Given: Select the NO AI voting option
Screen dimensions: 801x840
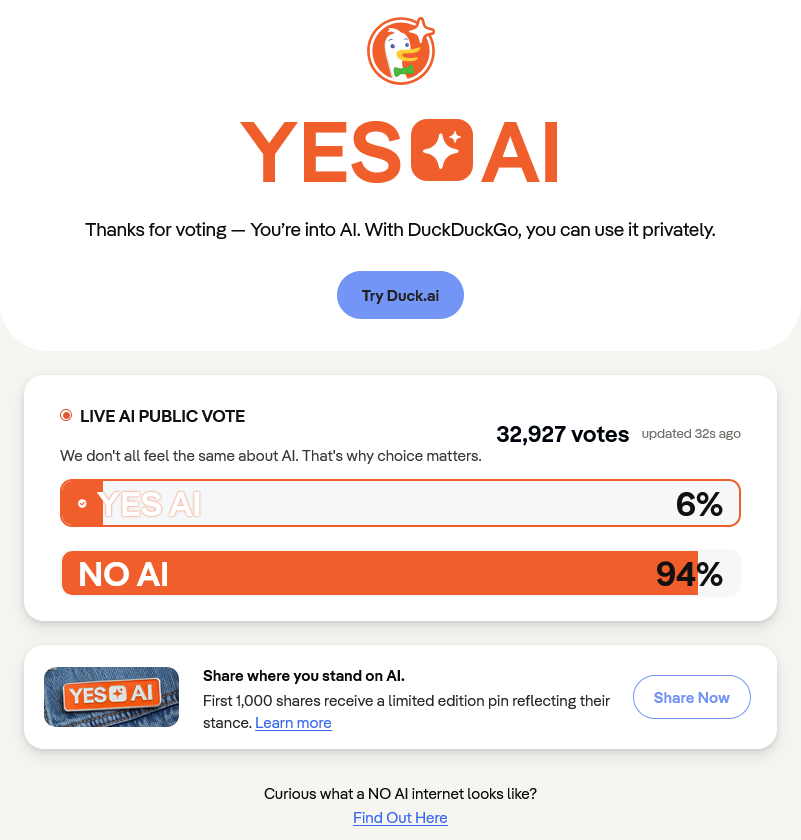Looking at the screenshot, I should tap(400, 573).
